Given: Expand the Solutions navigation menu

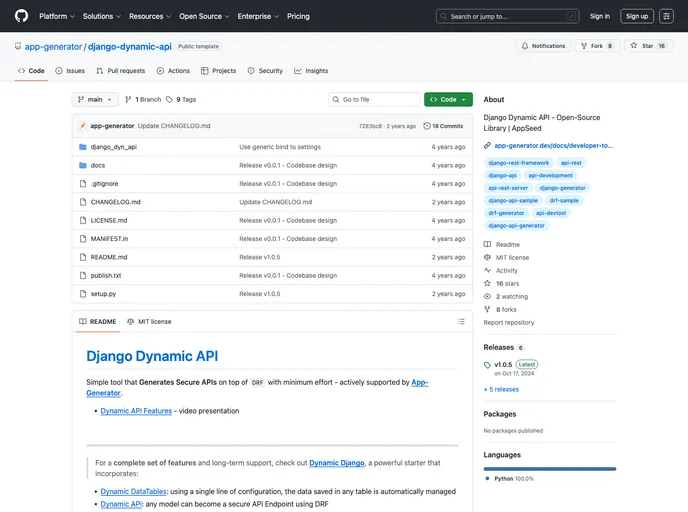Looking at the screenshot, I should [x=102, y=16].
